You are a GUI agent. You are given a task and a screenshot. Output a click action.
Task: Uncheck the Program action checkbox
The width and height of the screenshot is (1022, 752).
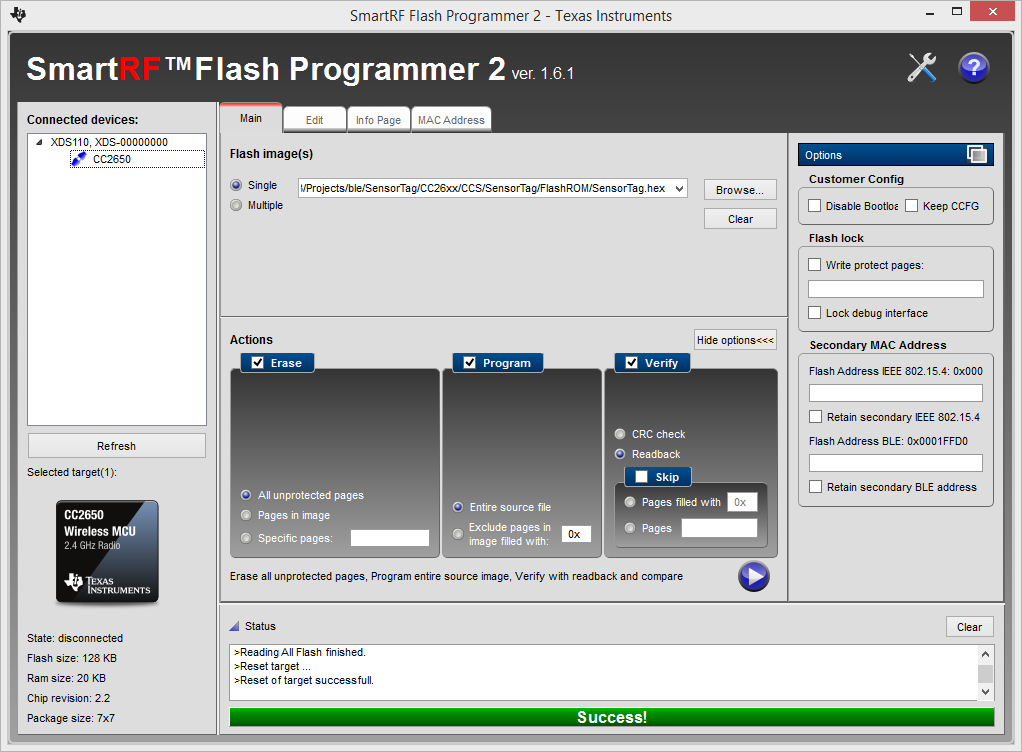click(x=469, y=363)
